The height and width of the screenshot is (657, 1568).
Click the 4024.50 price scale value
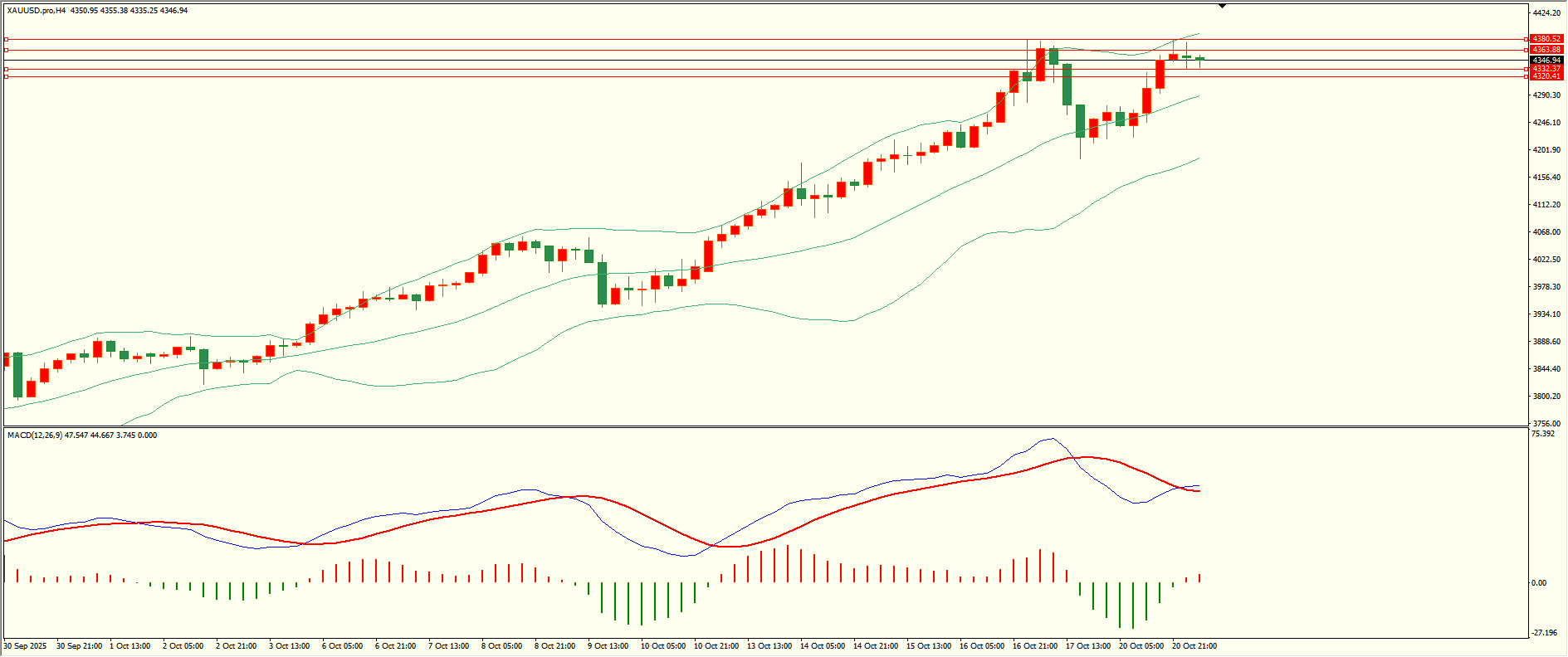click(1546, 260)
